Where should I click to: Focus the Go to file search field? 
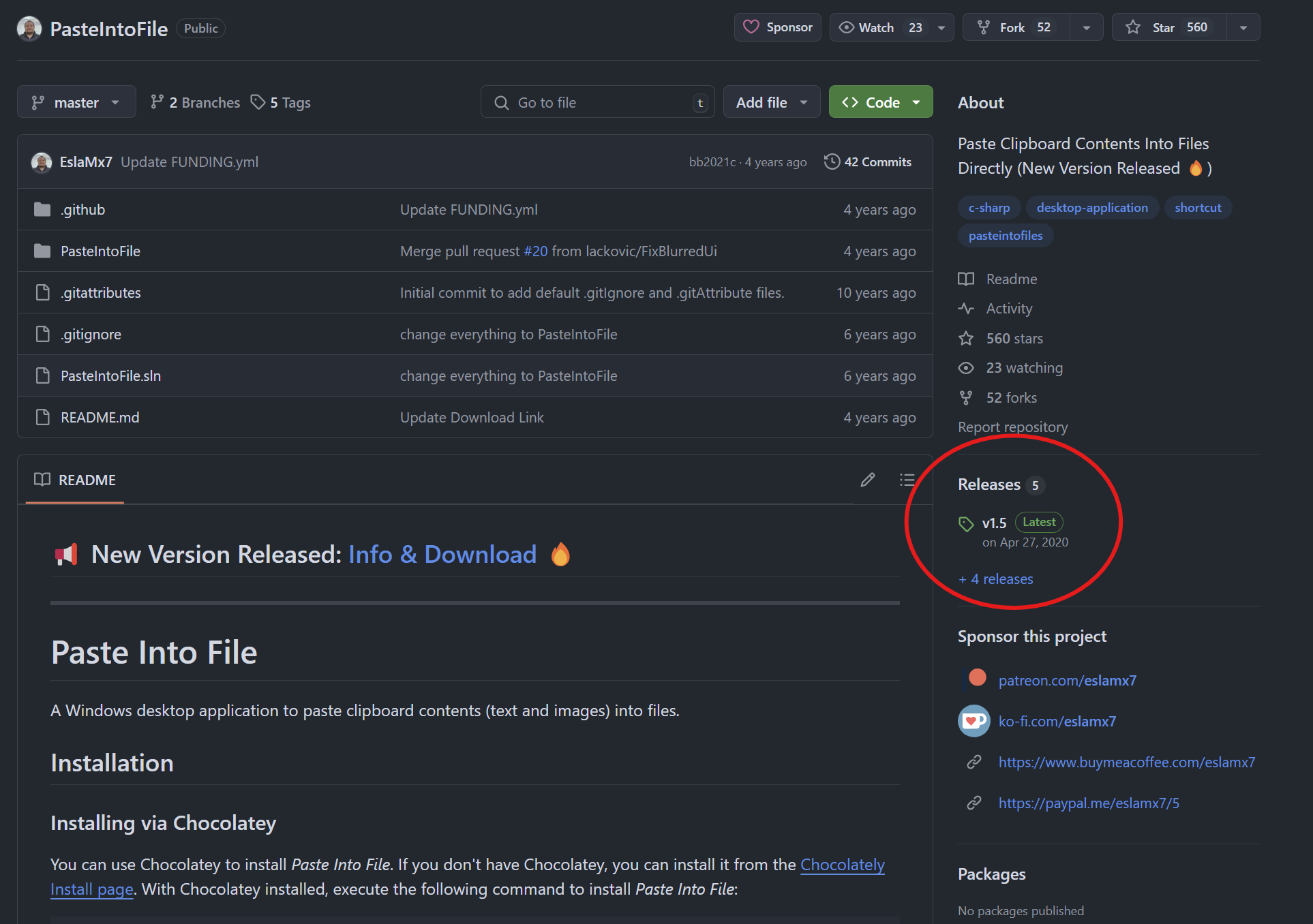coord(597,102)
